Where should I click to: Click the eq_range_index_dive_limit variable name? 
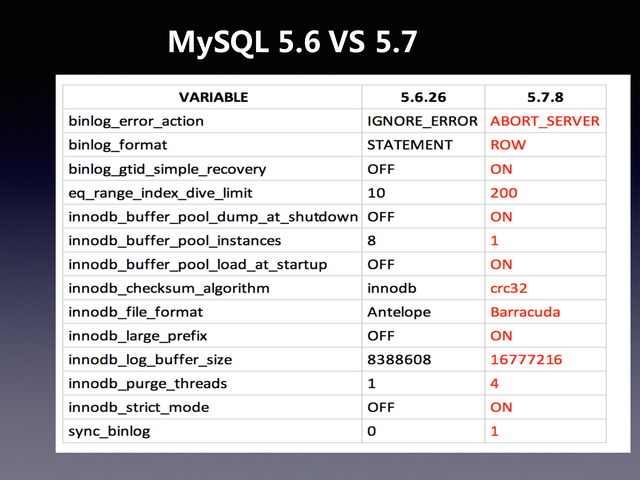click(x=160, y=193)
